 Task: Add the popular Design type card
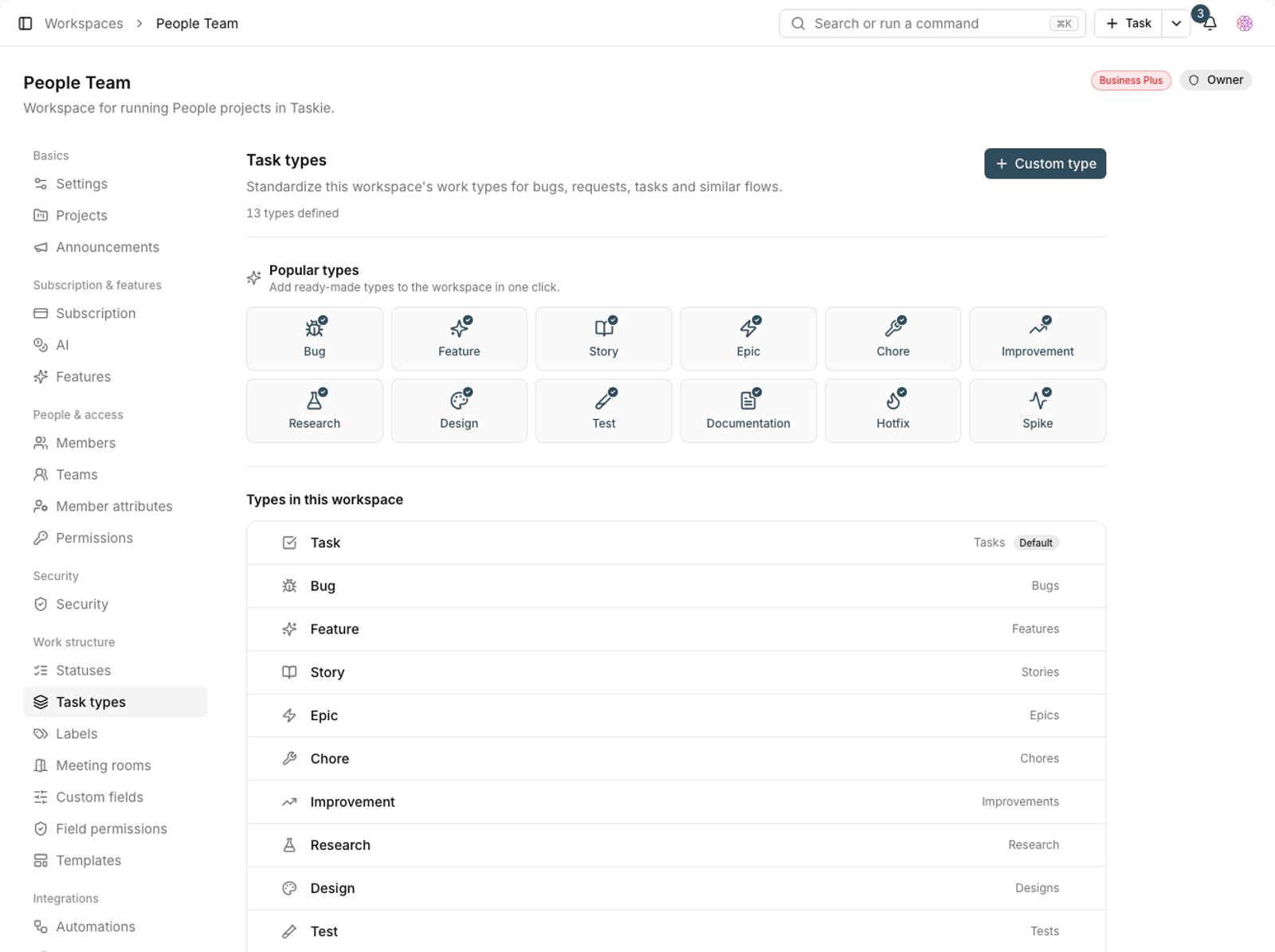pos(459,410)
